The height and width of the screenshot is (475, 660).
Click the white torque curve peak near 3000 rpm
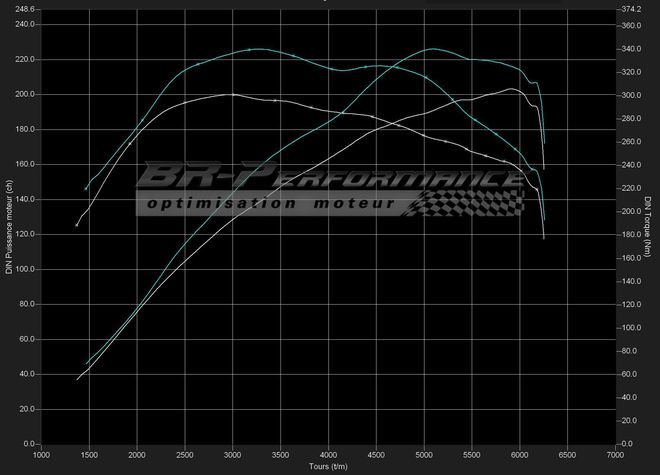click(232, 94)
